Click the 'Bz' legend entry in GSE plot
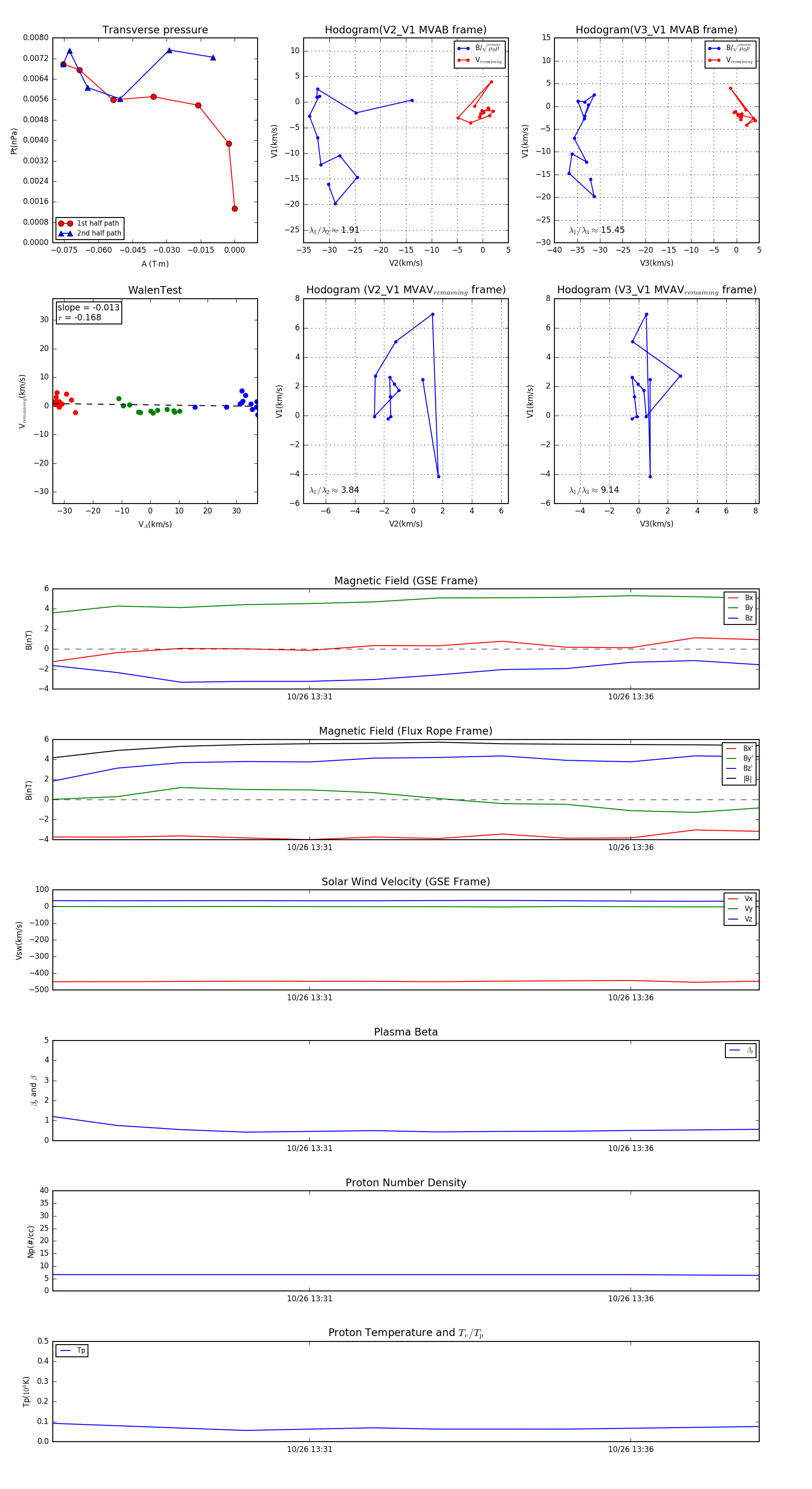The width and height of the screenshot is (812, 1489). [x=740, y=619]
